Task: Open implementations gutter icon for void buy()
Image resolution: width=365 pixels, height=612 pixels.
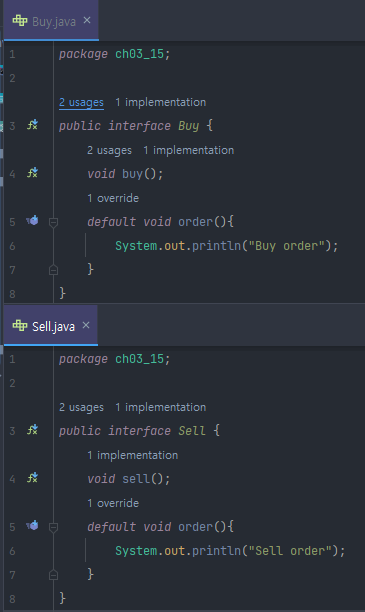Action: point(32,173)
